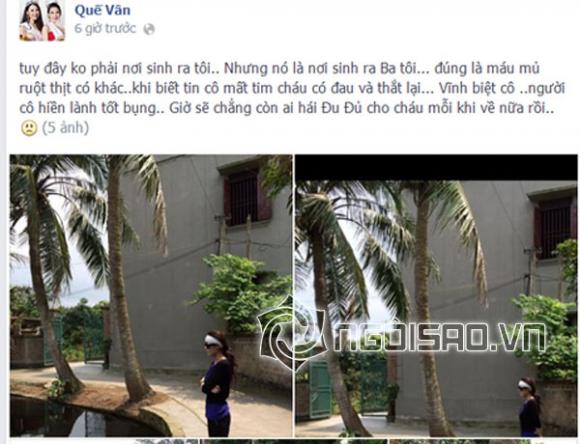The height and width of the screenshot is (444, 580).
Task: Open the right photo with the black top bar
Action: [436, 296]
